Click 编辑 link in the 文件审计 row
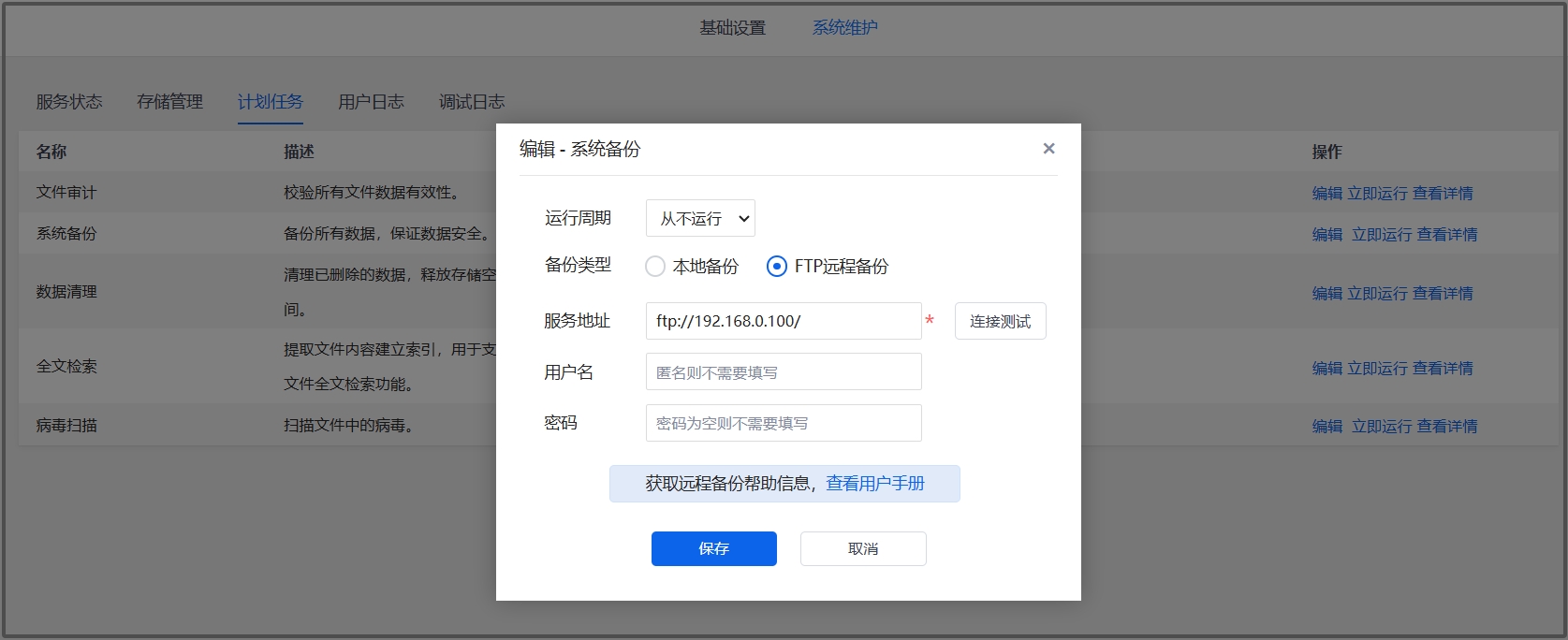1568x640 pixels. pos(1326,194)
